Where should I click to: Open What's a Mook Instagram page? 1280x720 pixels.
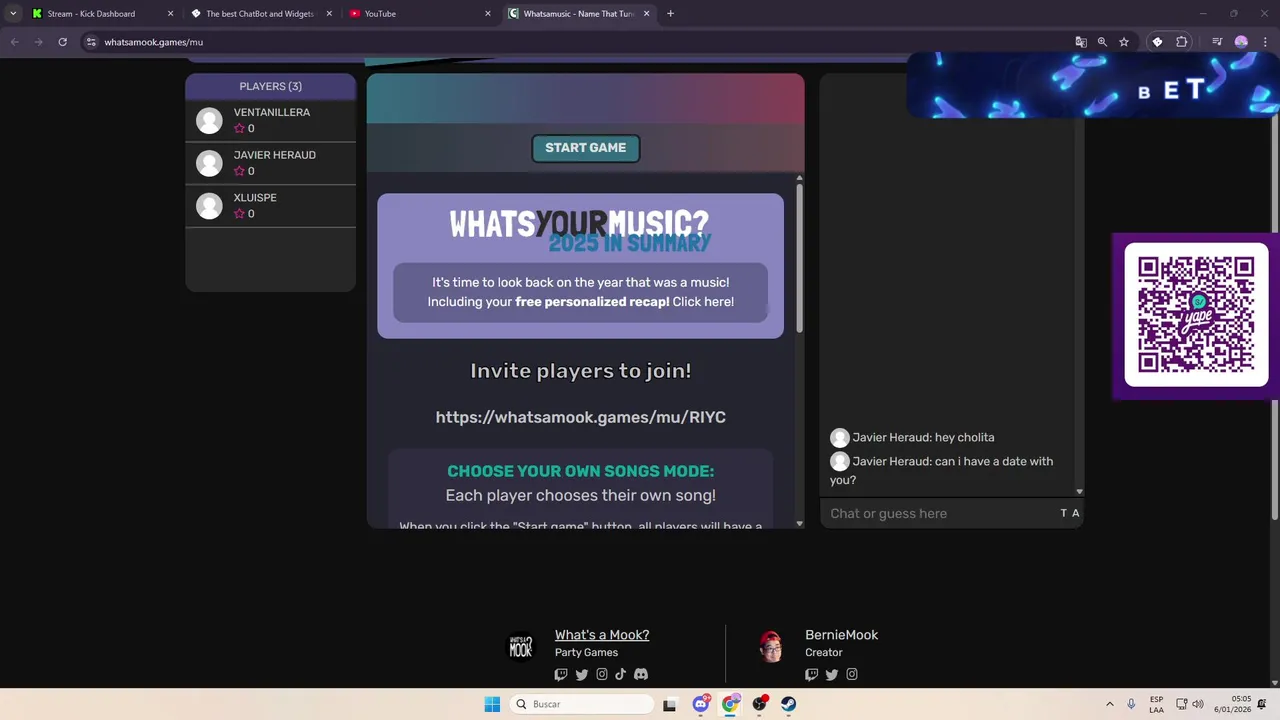click(602, 674)
